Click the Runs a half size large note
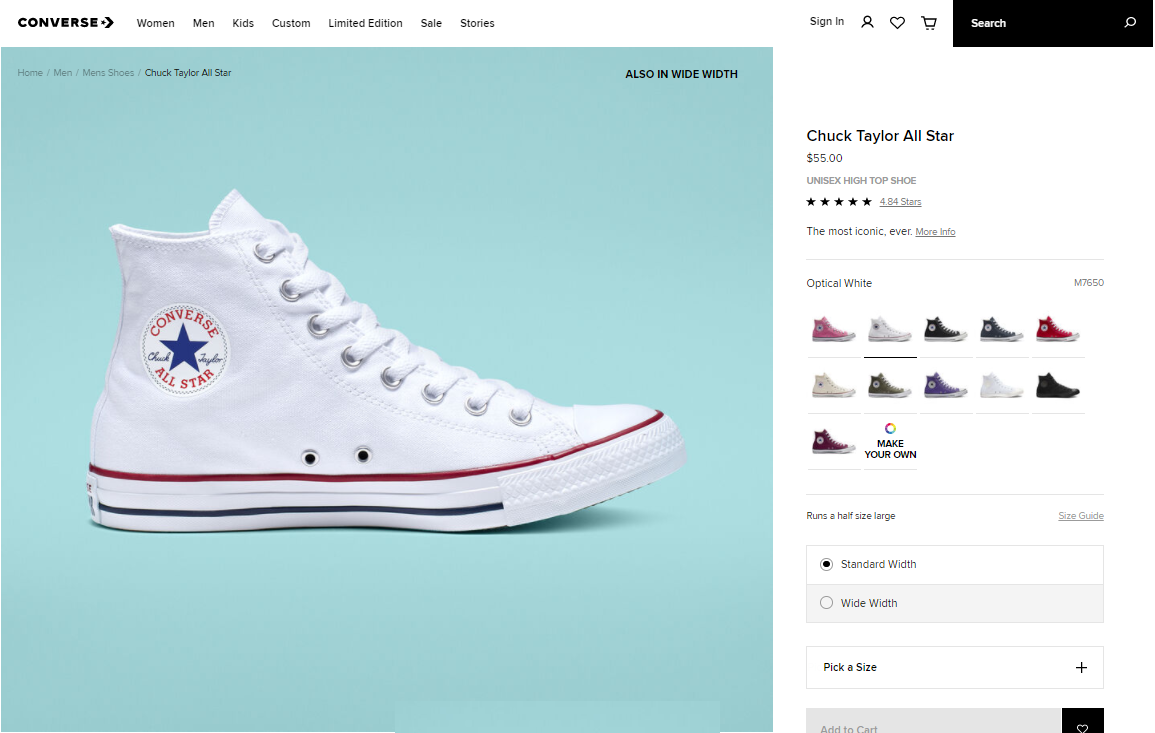Screen dimensions: 1155x733 pos(851,516)
